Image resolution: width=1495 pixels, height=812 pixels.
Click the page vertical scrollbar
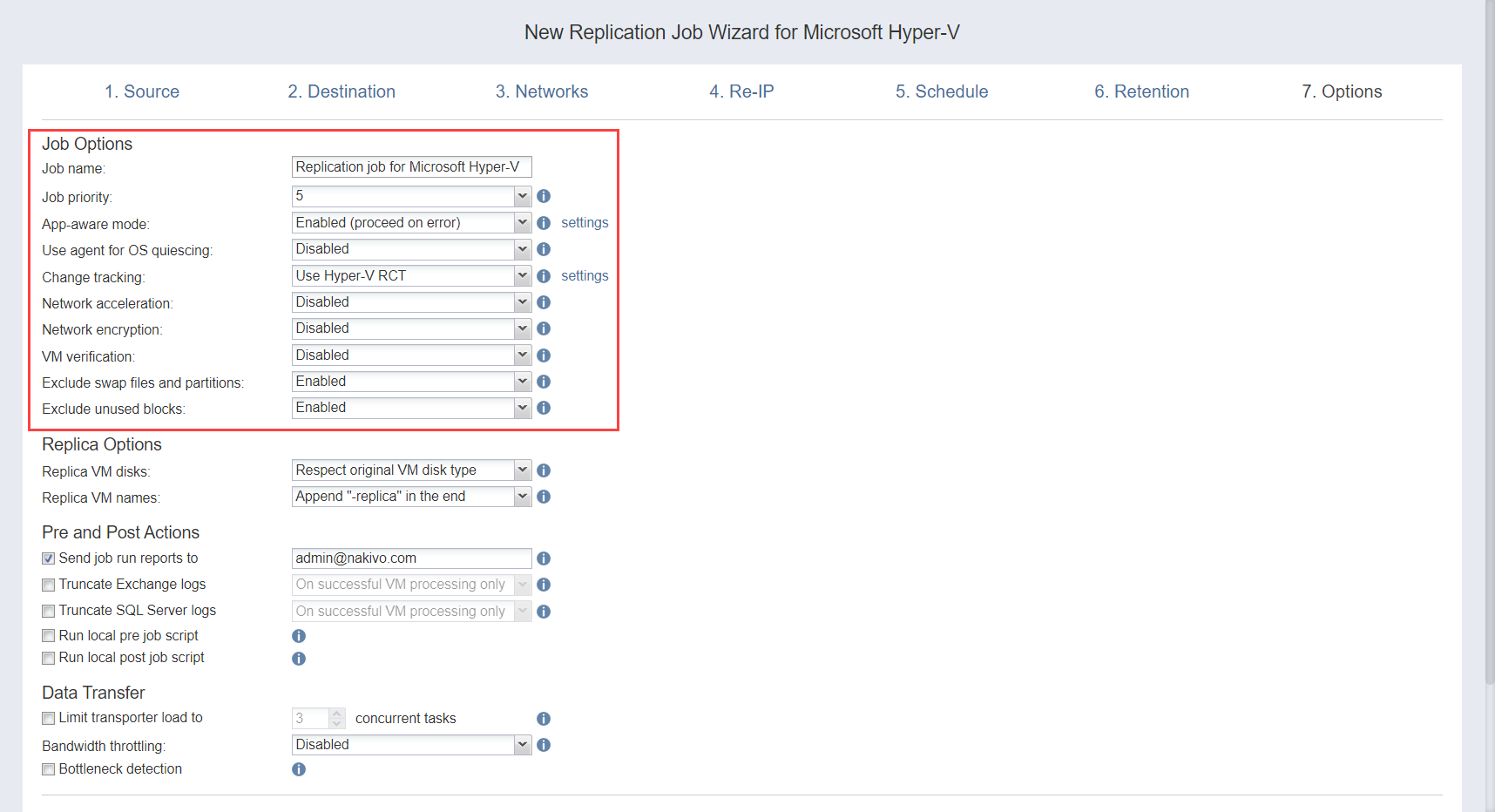pyautogui.click(x=1490, y=348)
